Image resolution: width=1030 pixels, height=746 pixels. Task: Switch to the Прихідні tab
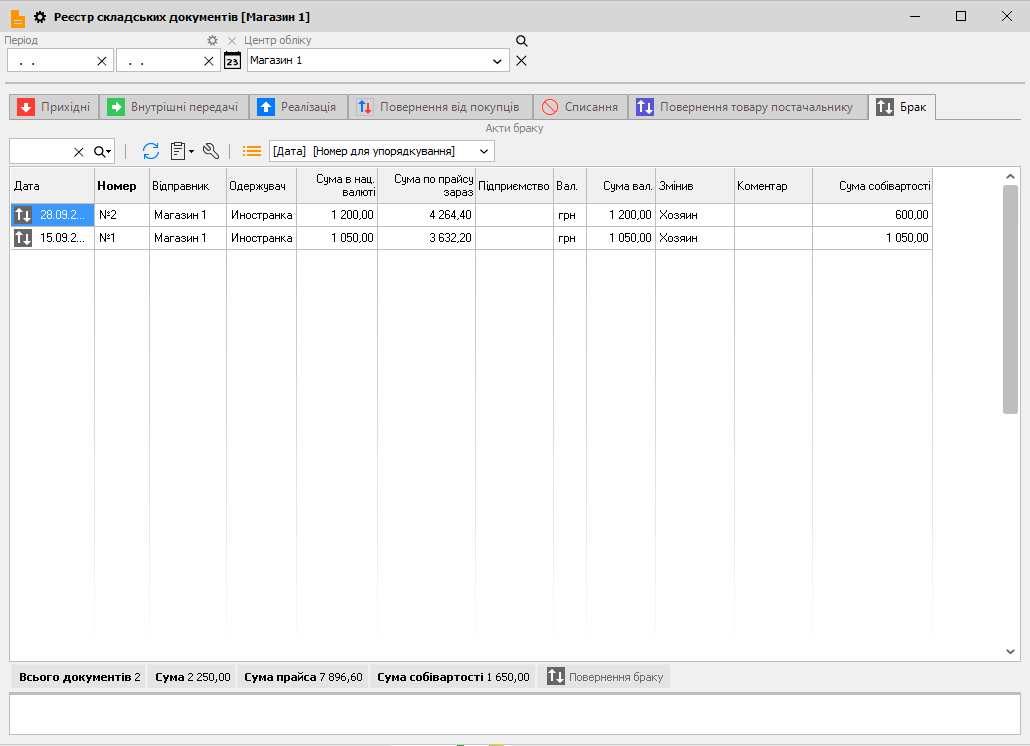pyautogui.click(x=54, y=107)
